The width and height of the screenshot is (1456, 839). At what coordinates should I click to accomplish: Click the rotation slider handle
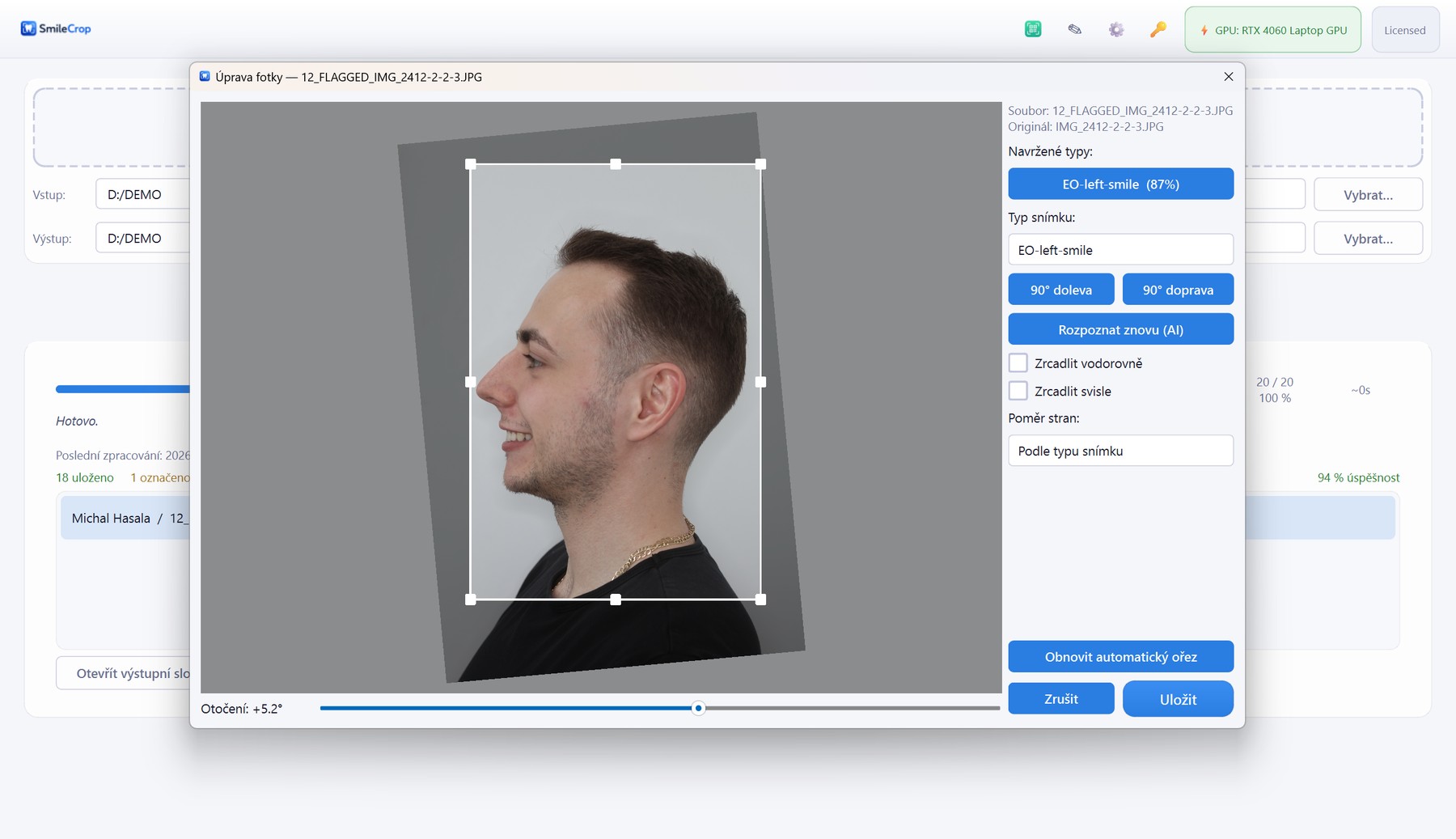698,708
